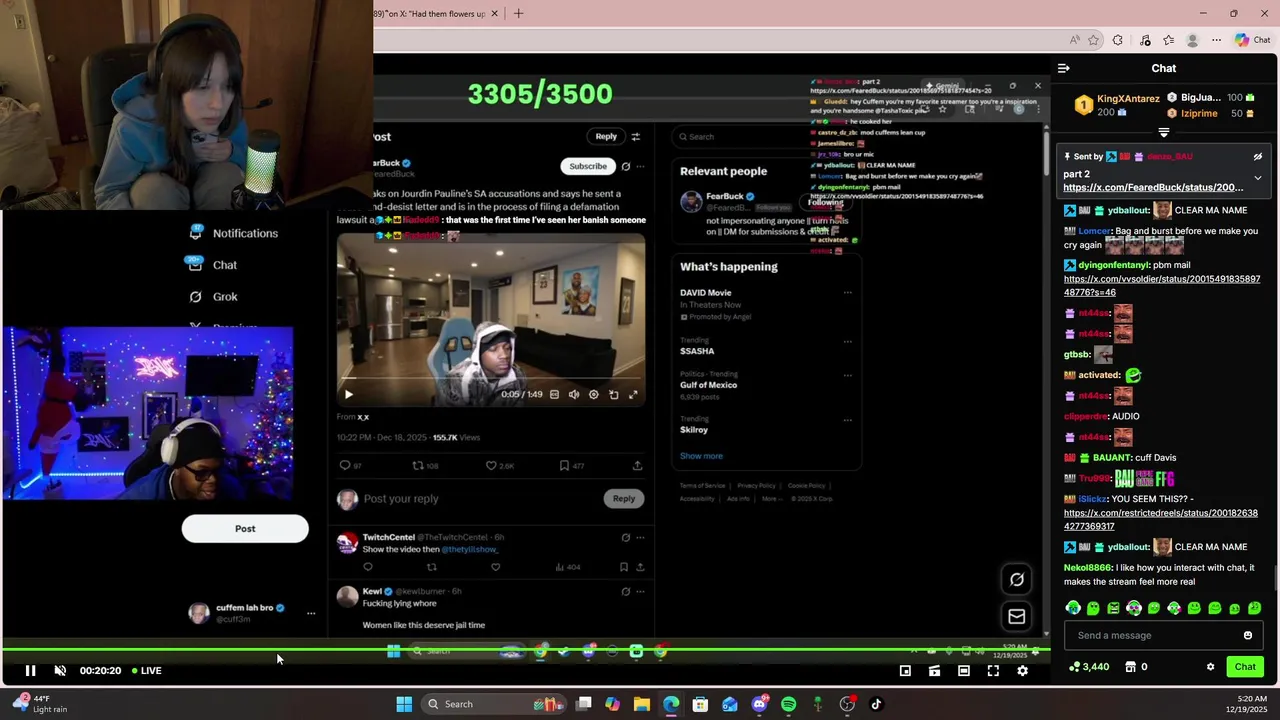Viewport: 1280px width, 720px height.
Task: Open chat settings gear icon
Action: pos(1210,667)
